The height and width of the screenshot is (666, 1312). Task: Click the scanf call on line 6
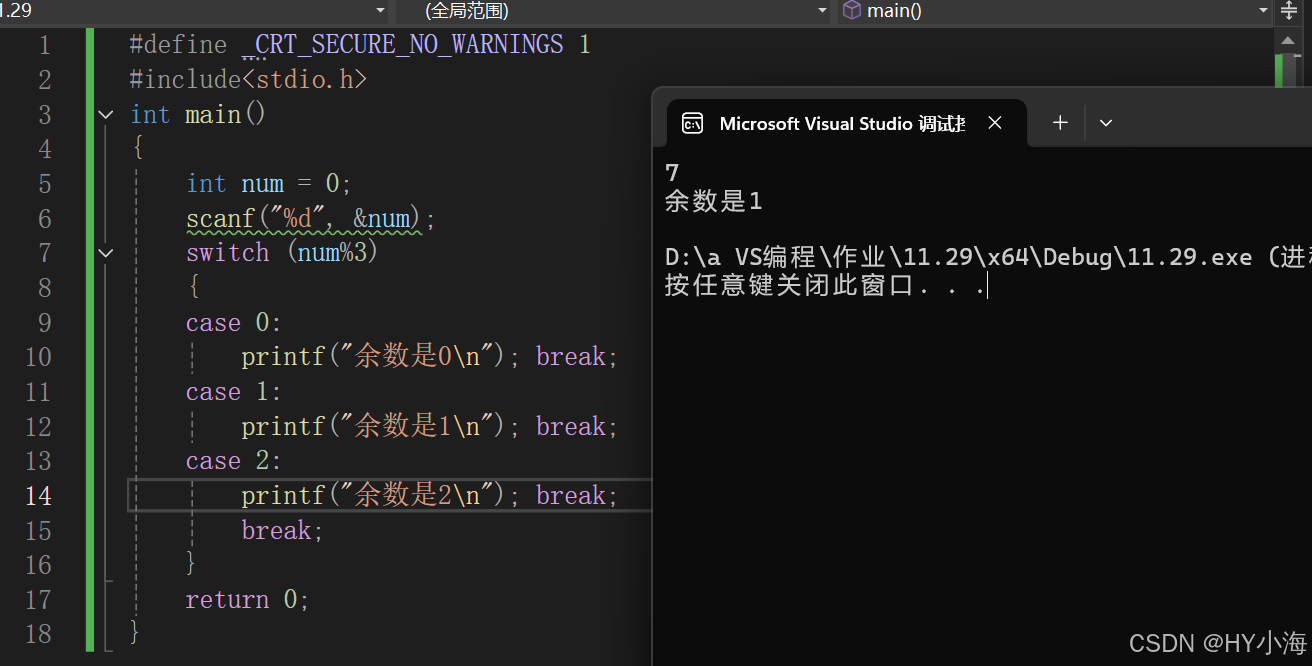[x=311, y=219]
